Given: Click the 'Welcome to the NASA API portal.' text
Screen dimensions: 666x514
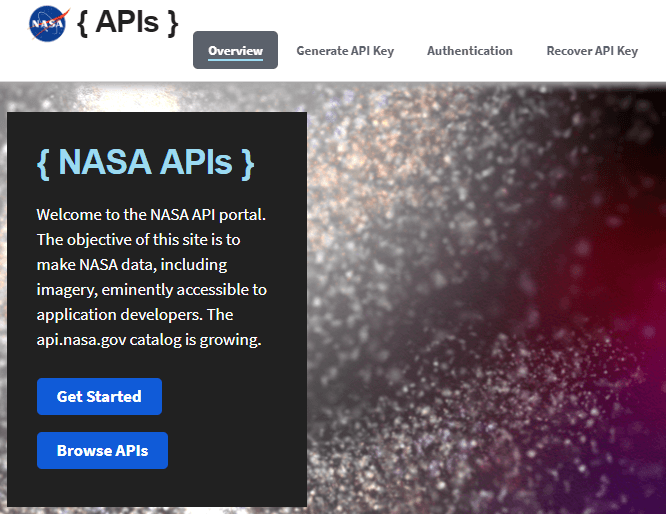Looking at the screenshot, I should (x=151, y=215).
